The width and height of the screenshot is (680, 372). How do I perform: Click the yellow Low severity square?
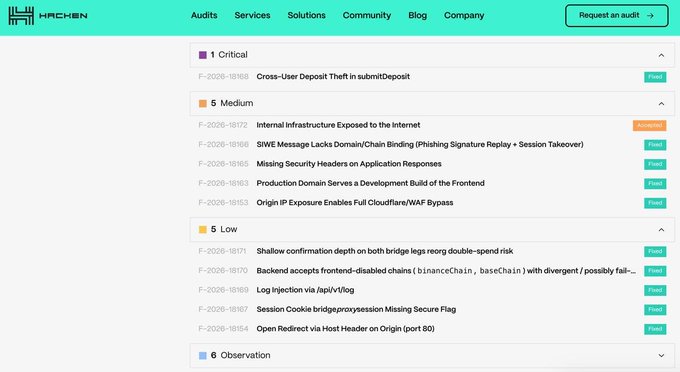(203, 230)
